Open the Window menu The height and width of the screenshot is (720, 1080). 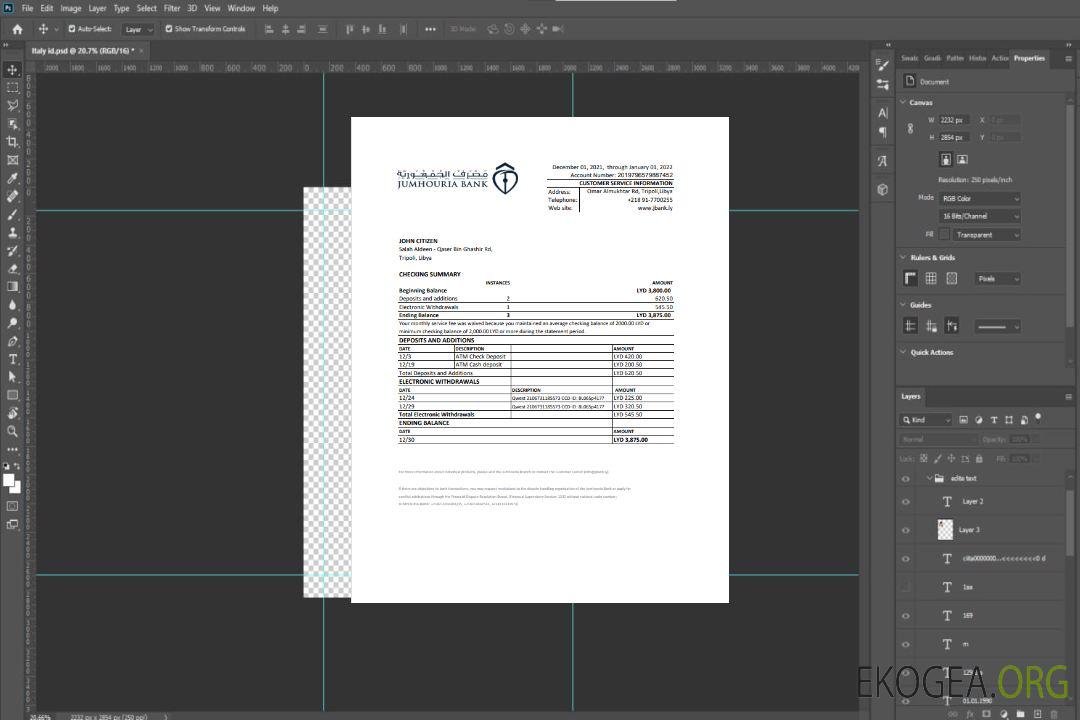click(x=241, y=8)
